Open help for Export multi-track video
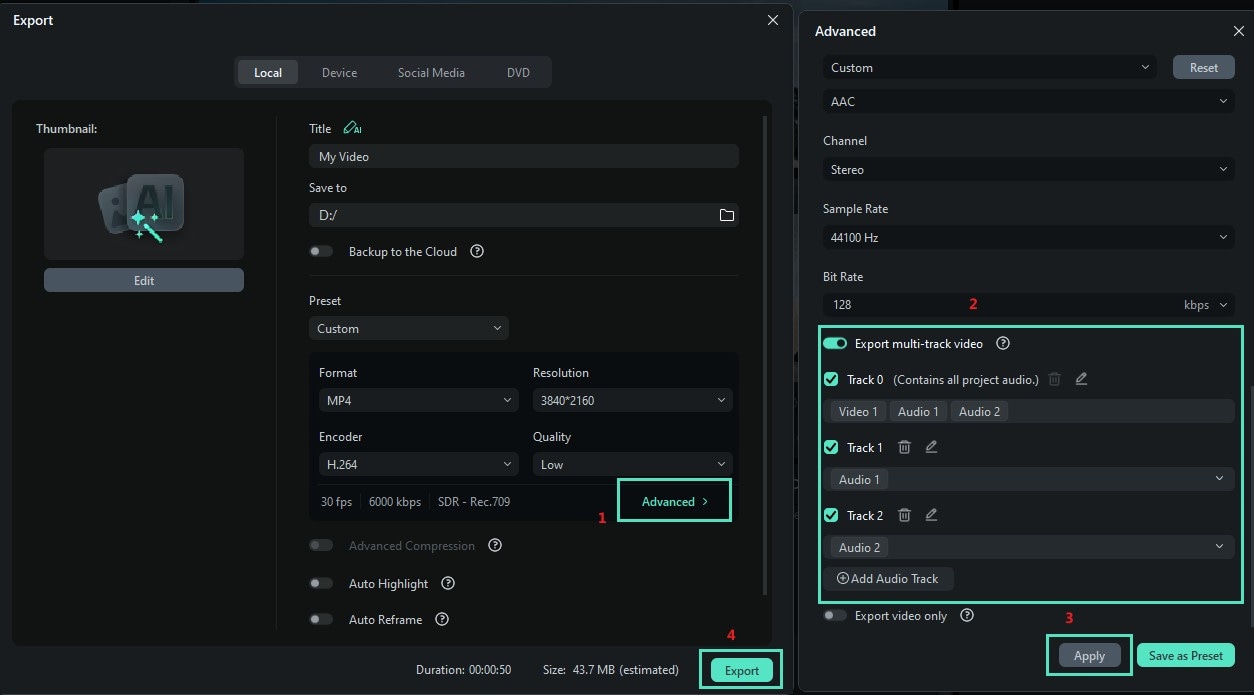Image resolution: width=1254 pixels, height=695 pixels. click(x=1002, y=343)
